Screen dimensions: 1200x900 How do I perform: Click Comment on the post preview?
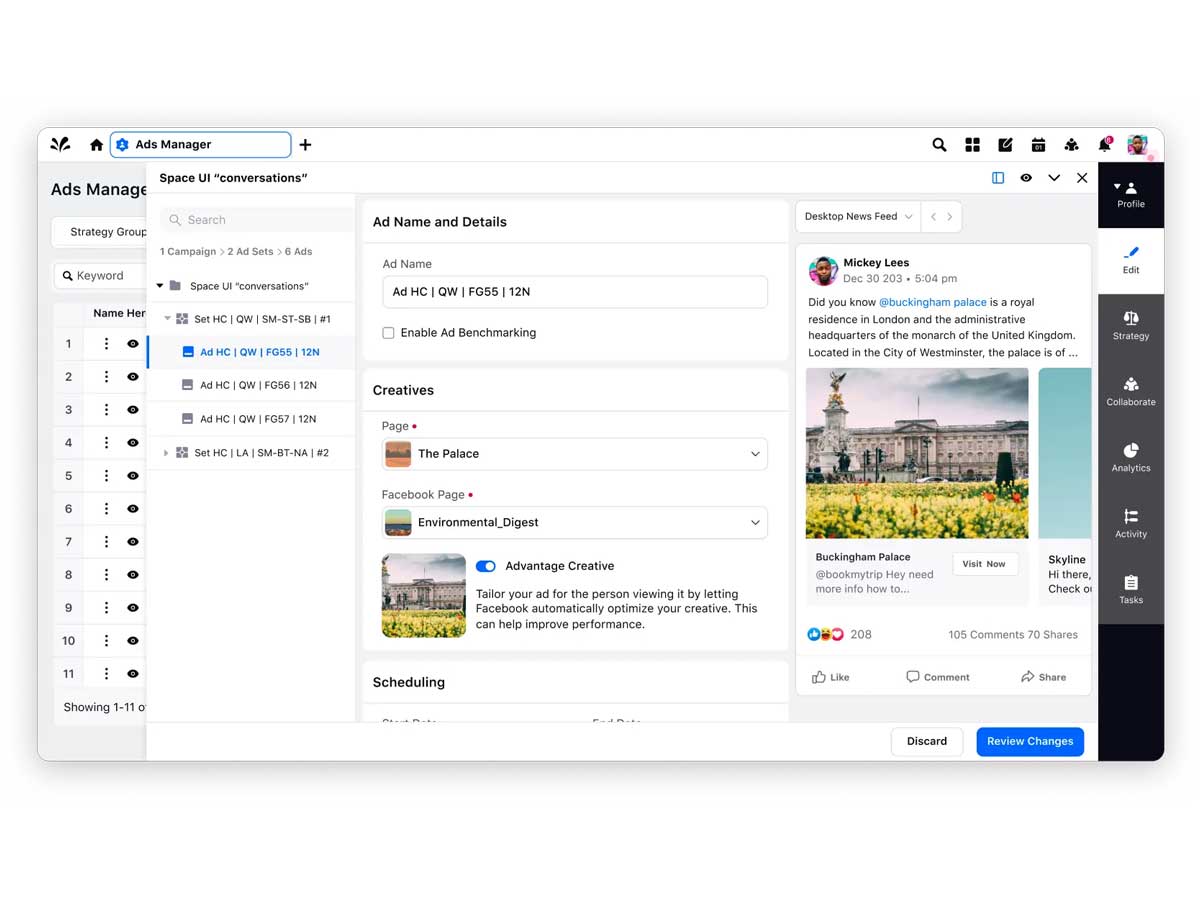point(938,677)
